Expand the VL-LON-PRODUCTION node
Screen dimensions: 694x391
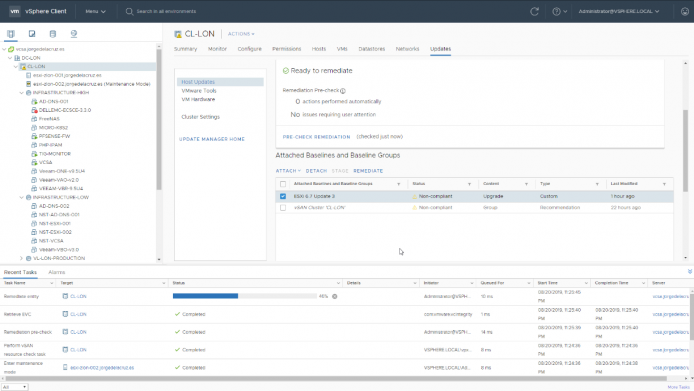click(x=21, y=258)
